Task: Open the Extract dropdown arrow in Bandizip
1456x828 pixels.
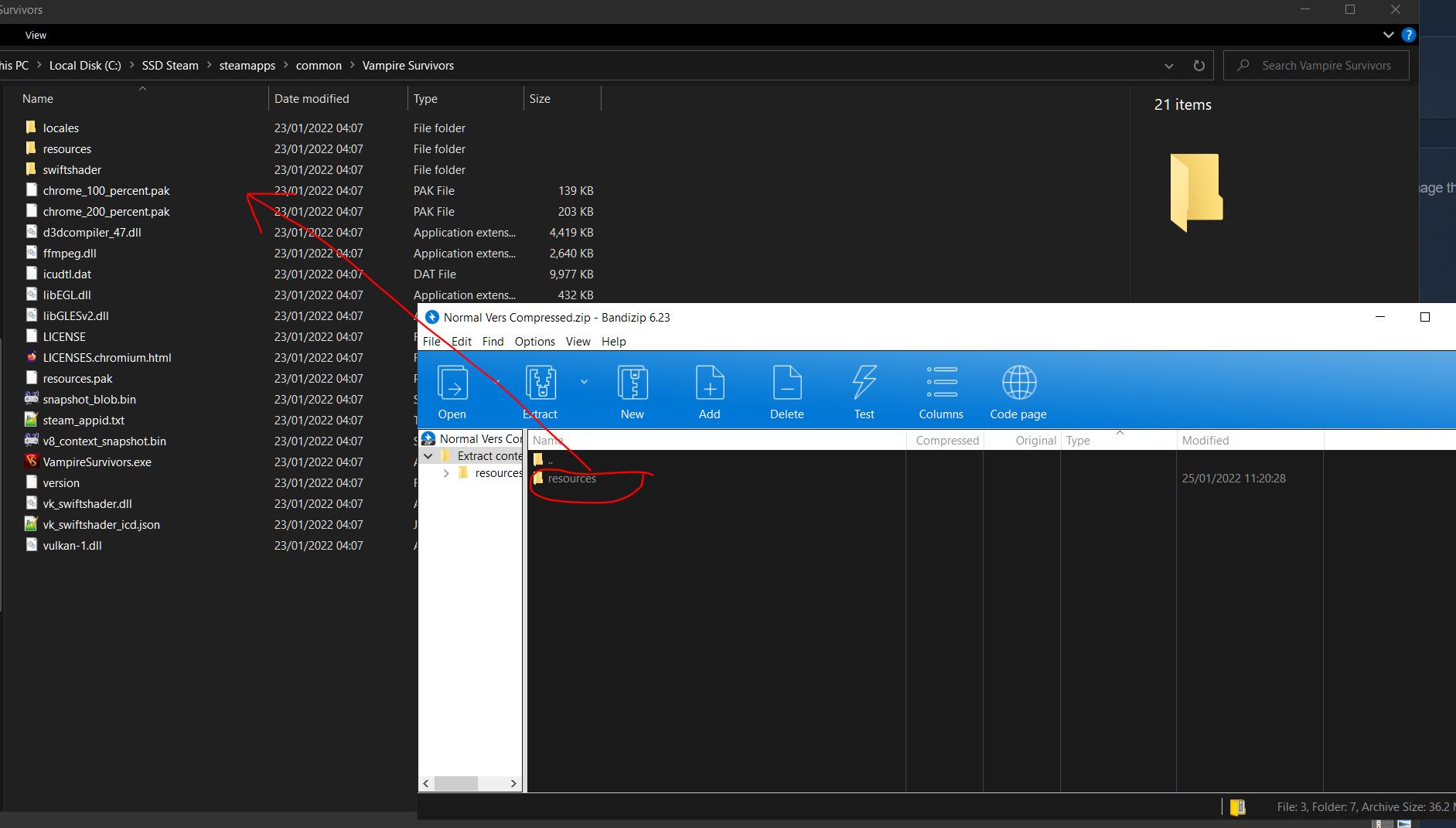Action: tap(584, 382)
